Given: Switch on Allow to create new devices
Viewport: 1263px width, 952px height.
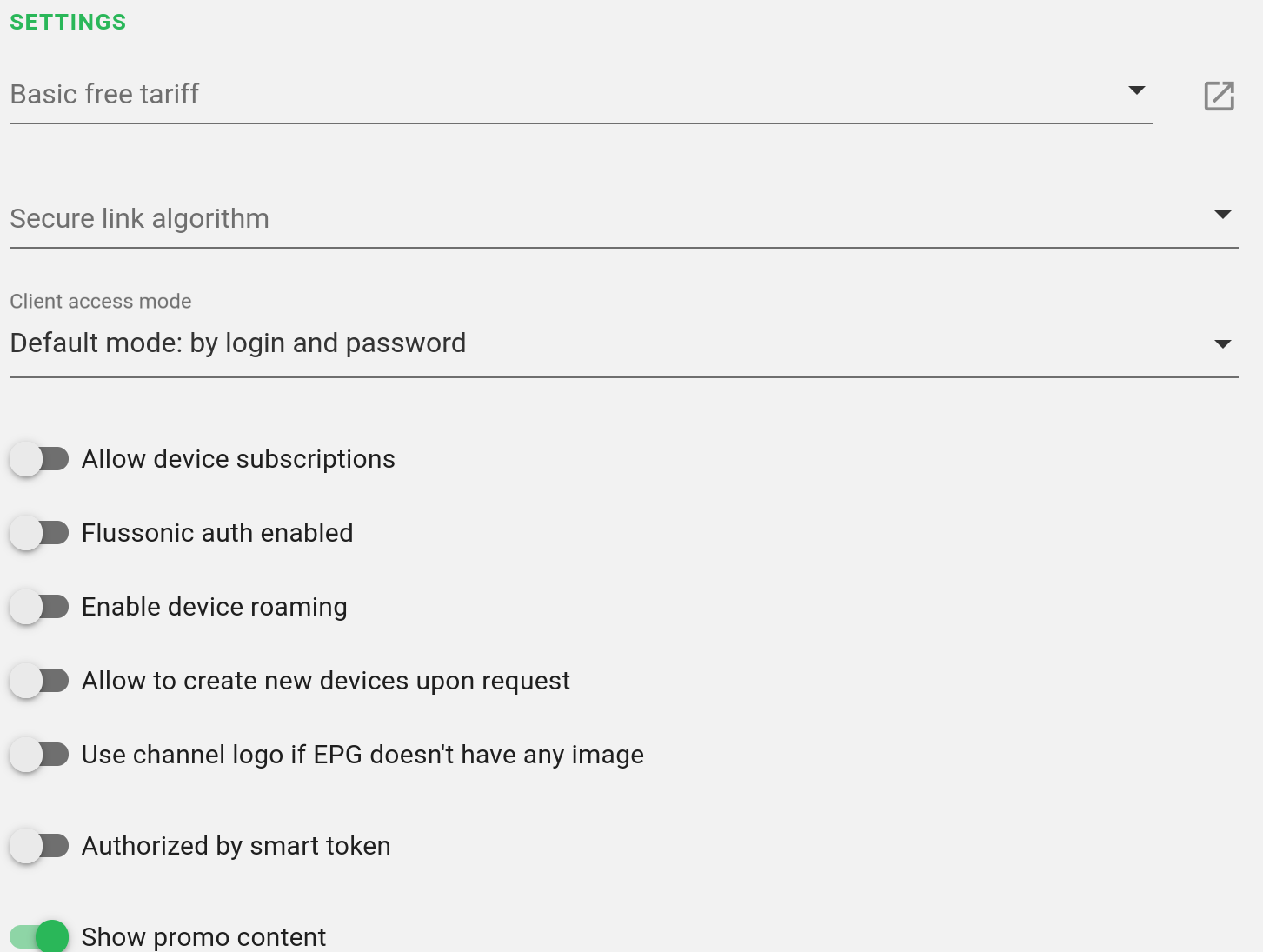Looking at the screenshot, I should pos(39,681).
